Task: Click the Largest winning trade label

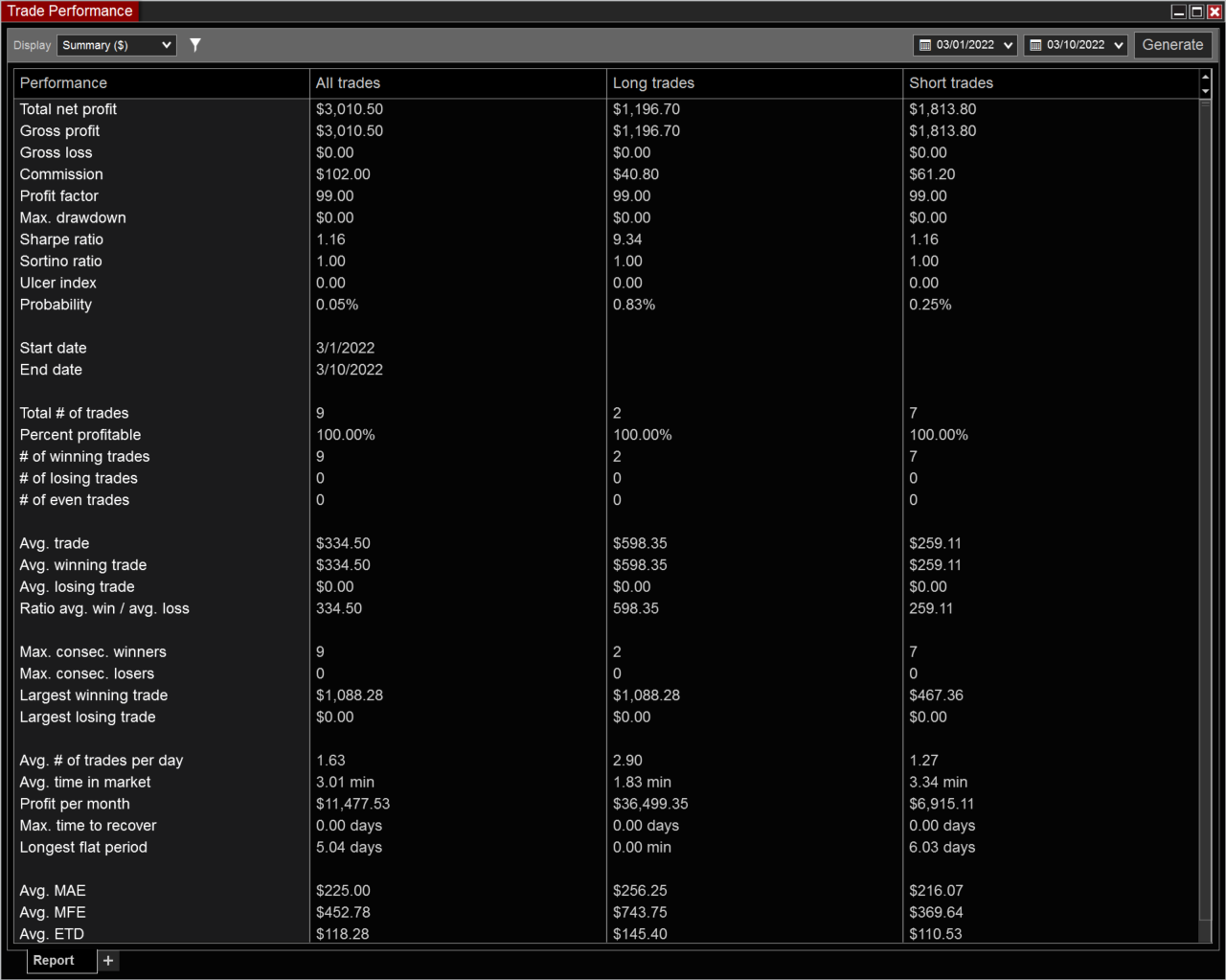Action: (94, 695)
